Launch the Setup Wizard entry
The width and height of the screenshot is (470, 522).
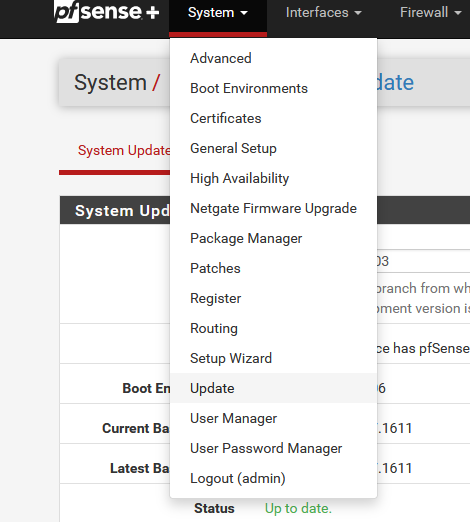tap(273, 358)
